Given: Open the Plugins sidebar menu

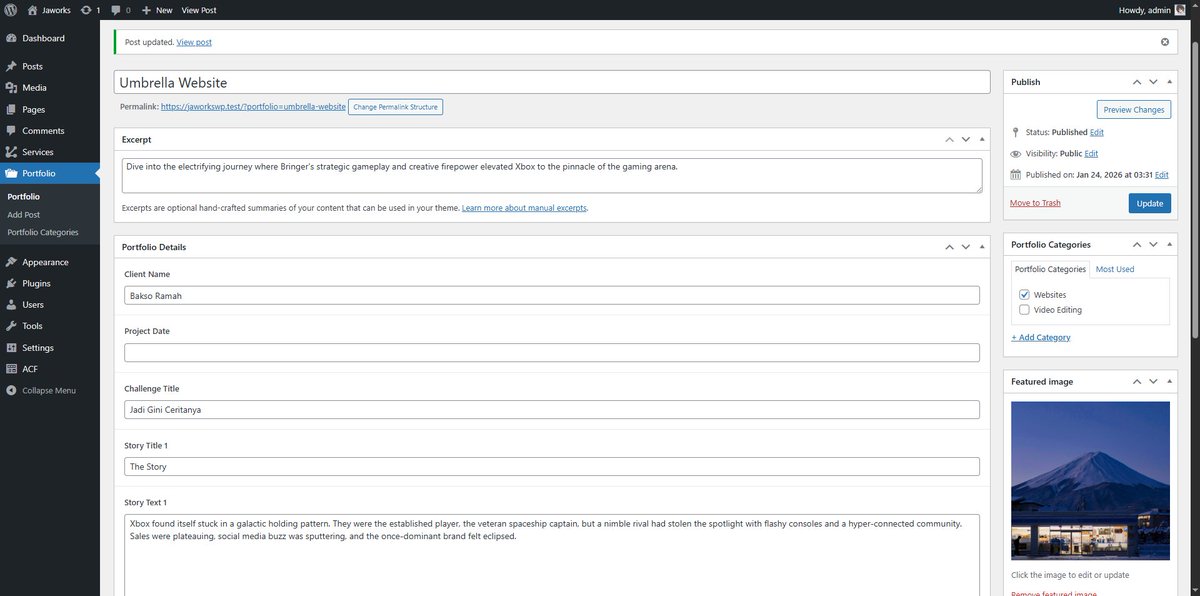Looking at the screenshot, I should [50, 283].
